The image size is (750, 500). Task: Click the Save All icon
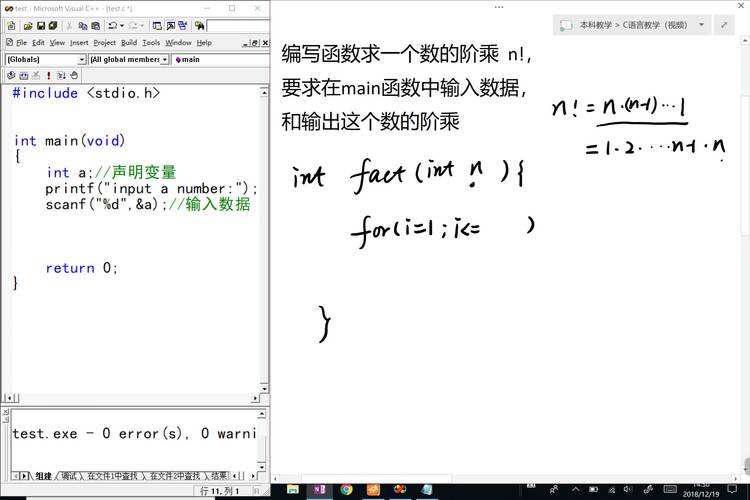(x=53, y=25)
